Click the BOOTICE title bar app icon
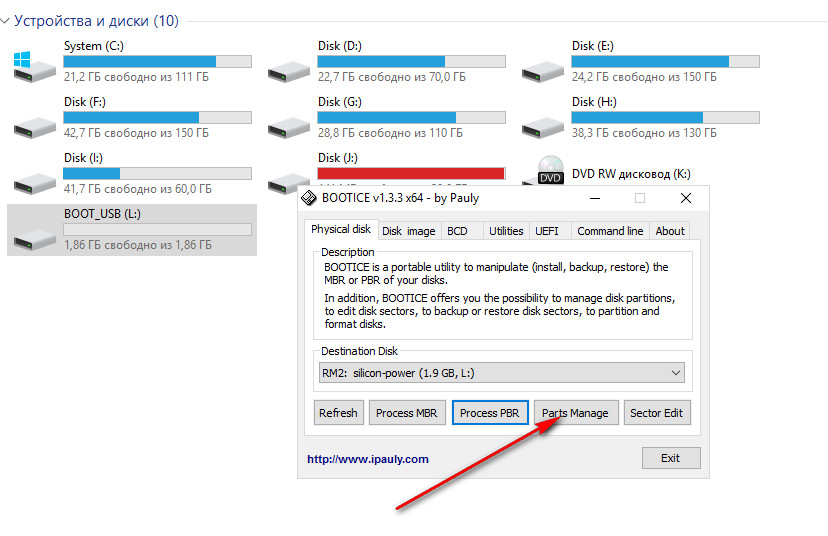This screenshot has width=828, height=536. (310, 198)
